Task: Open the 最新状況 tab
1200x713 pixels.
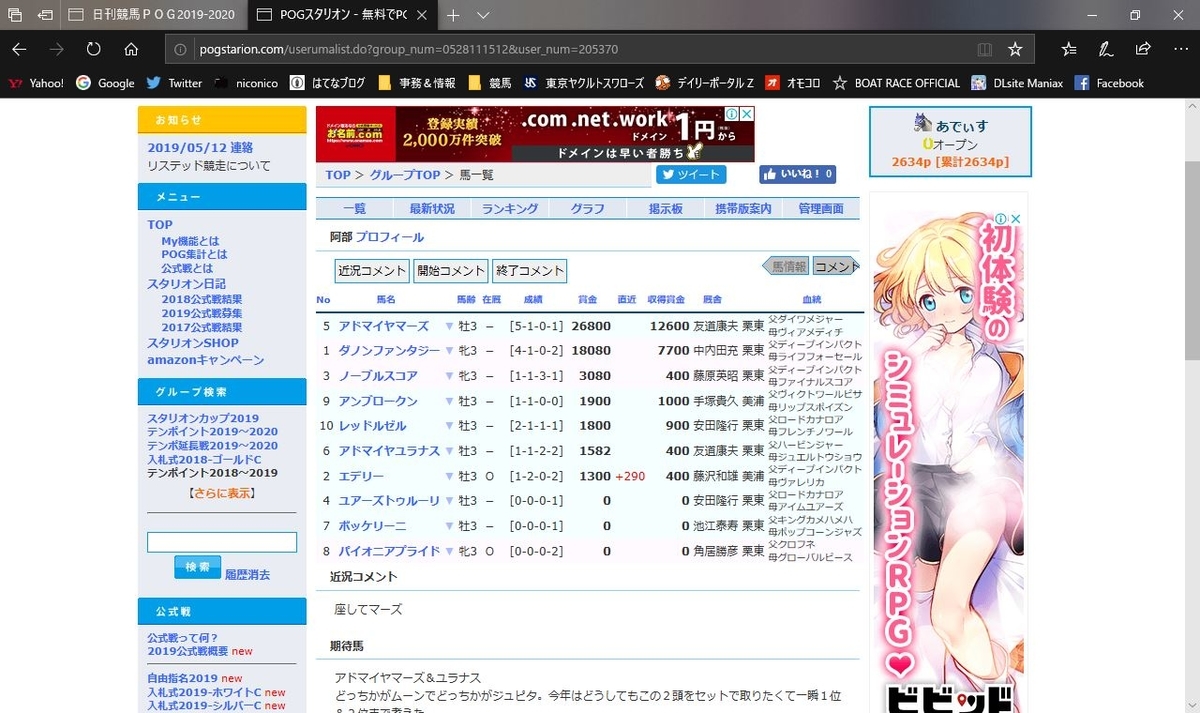Action: (432, 208)
